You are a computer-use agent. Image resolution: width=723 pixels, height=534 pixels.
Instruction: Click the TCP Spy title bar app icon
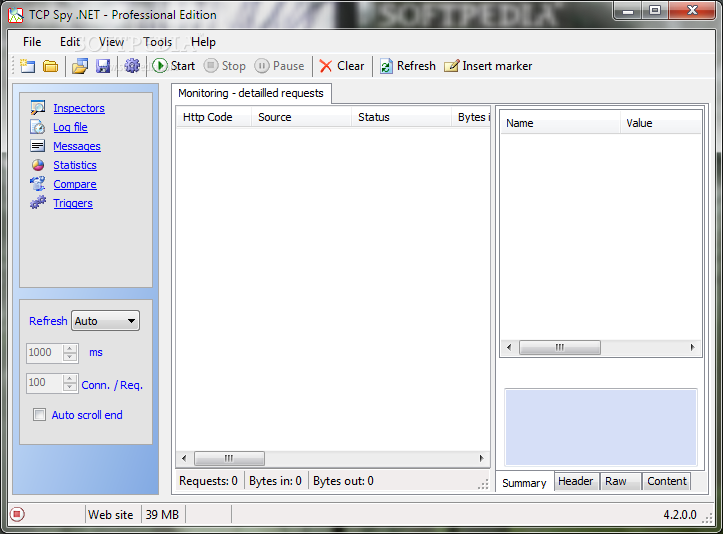pos(16,15)
